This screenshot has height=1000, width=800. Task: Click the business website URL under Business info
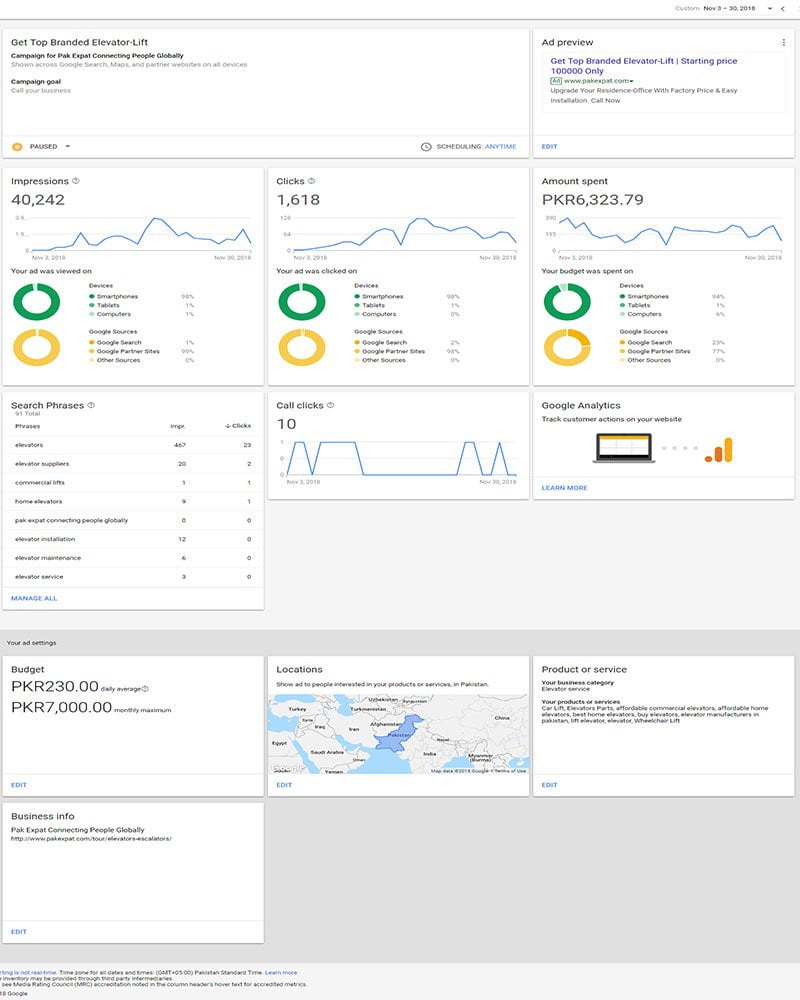(x=91, y=839)
